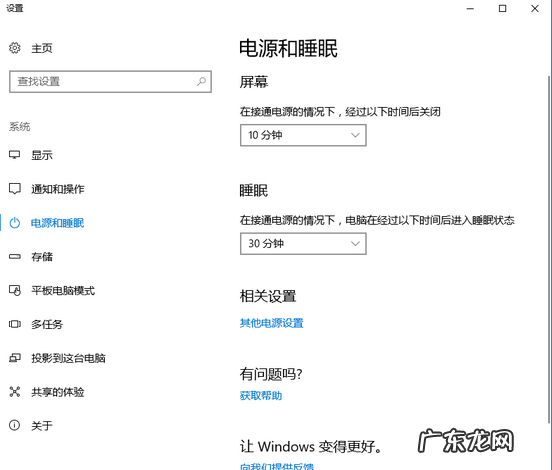Image resolution: width=552 pixels, height=470 pixels.
Task: Minimize the Settings window
Action: tap(470, 8)
